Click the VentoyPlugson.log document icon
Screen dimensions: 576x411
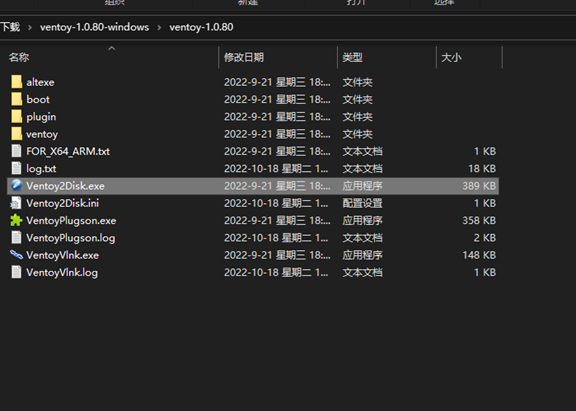coord(17,237)
